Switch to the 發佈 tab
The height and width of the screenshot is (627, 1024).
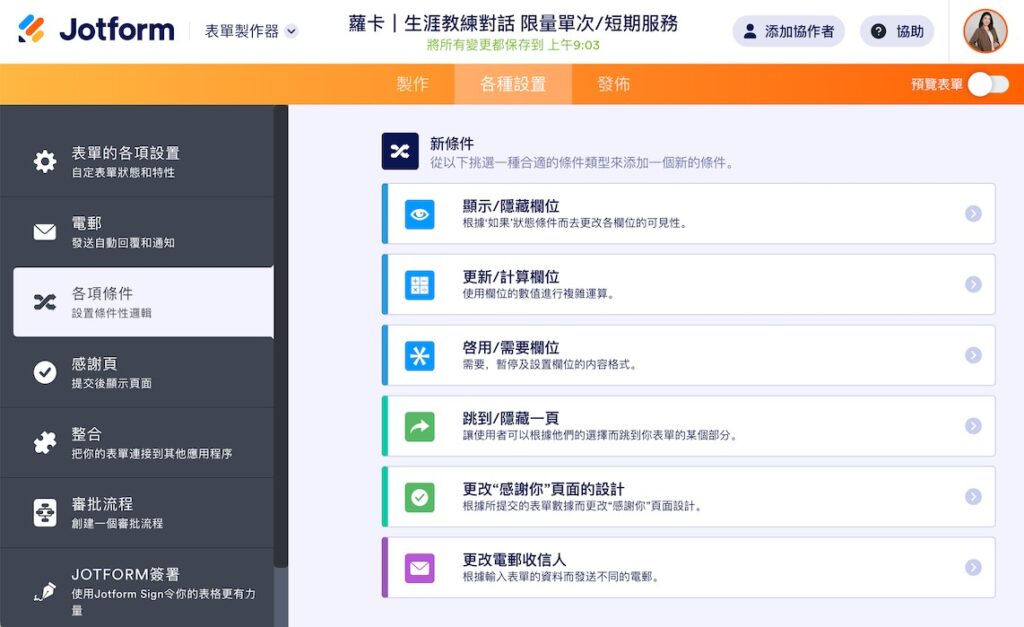point(614,84)
